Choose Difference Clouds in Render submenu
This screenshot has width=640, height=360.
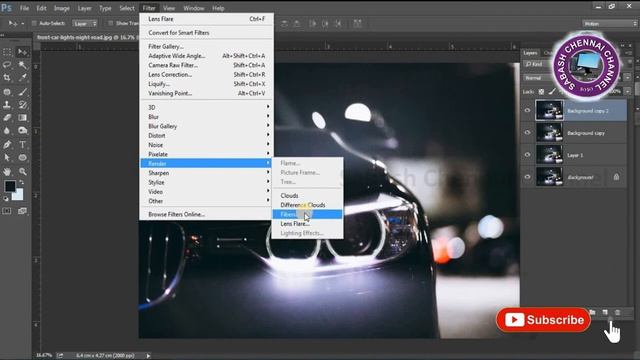click(x=307, y=205)
